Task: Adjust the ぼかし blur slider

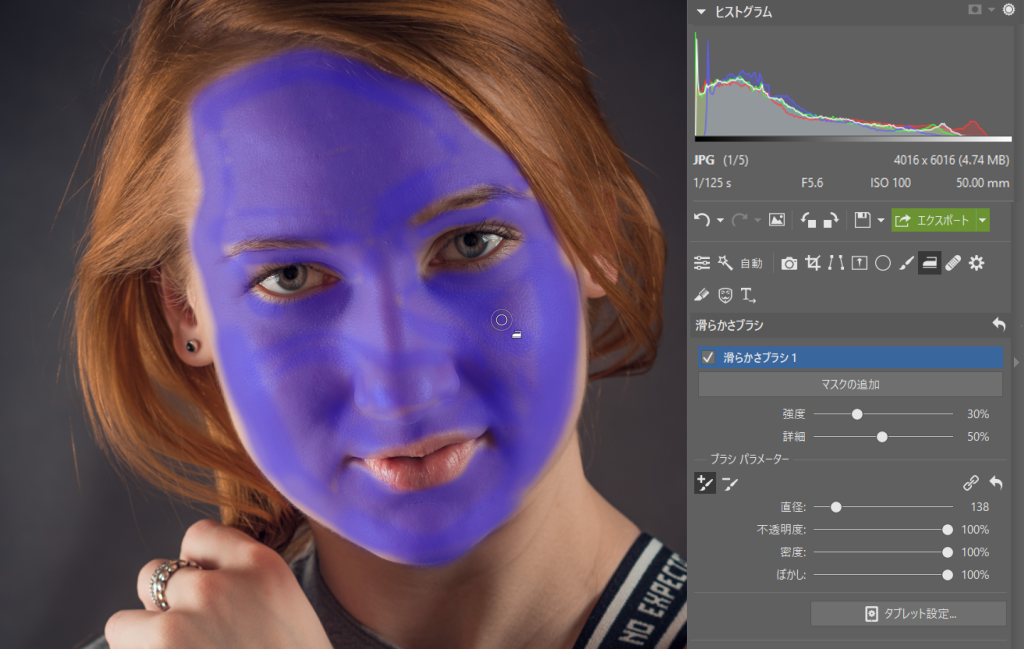Action: coord(947,575)
